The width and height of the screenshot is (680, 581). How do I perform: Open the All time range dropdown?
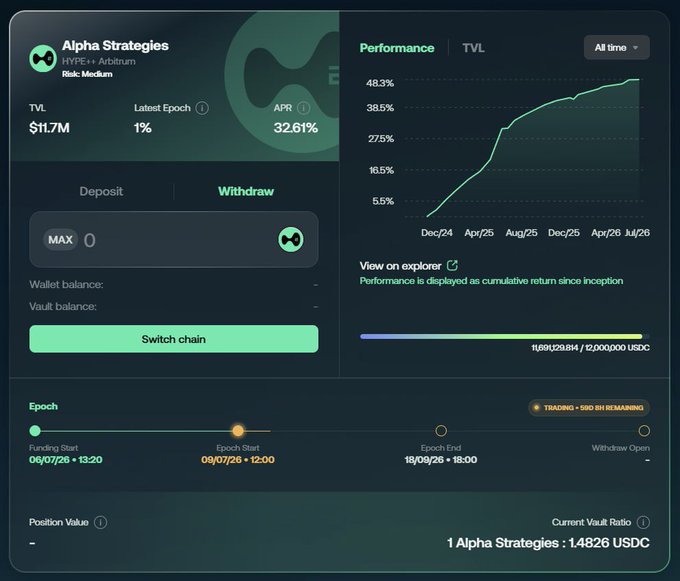pos(616,47)
